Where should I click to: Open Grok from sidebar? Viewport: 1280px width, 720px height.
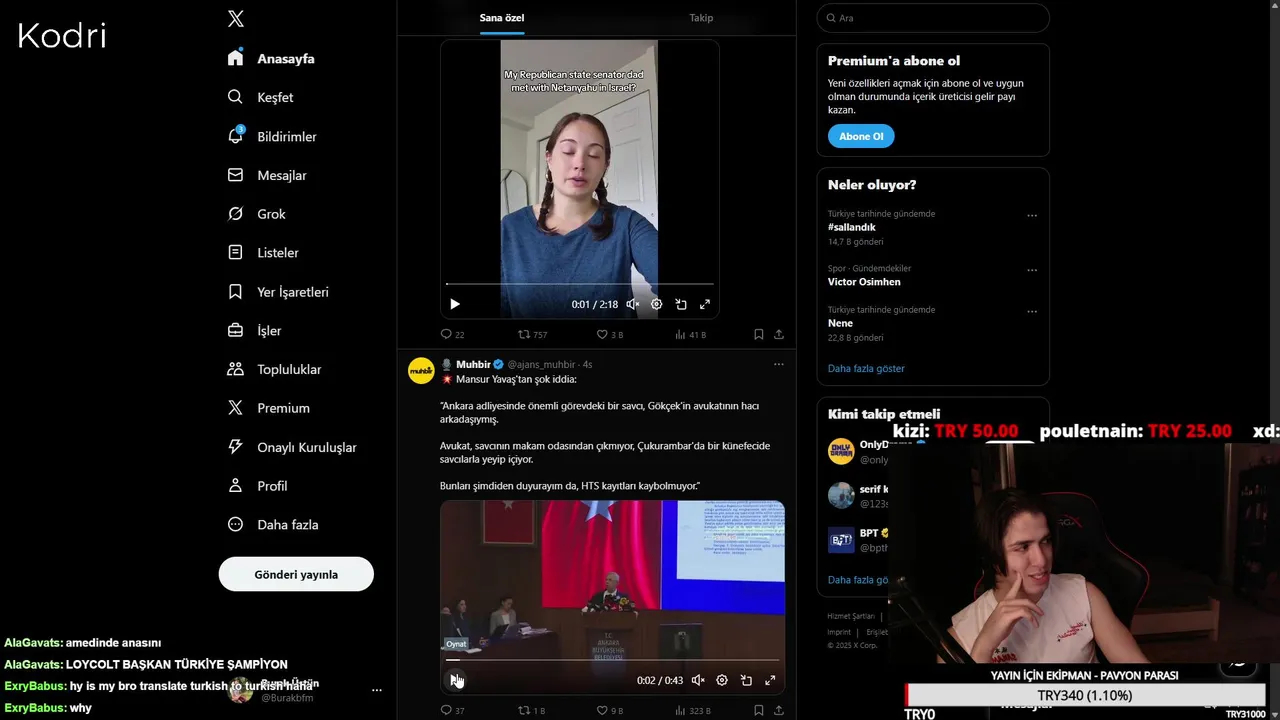tap(256, 214)
